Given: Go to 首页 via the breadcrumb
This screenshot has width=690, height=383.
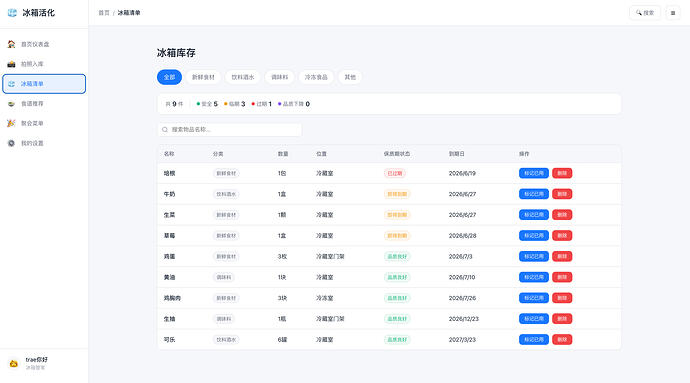Looking at the screenshot, I should coord(104,13).
